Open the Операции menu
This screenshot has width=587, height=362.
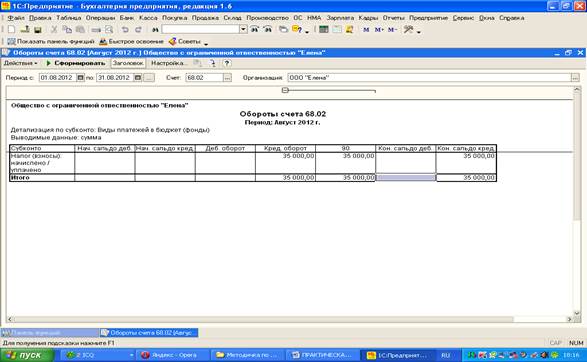(100, 18)
